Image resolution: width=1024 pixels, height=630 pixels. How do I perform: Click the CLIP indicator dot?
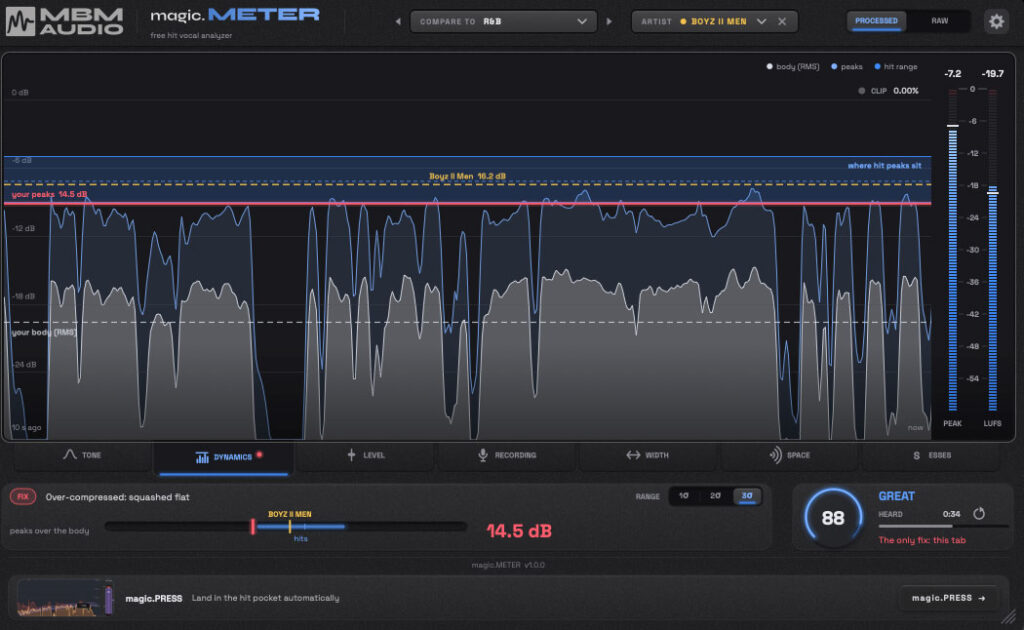[861, 91]
